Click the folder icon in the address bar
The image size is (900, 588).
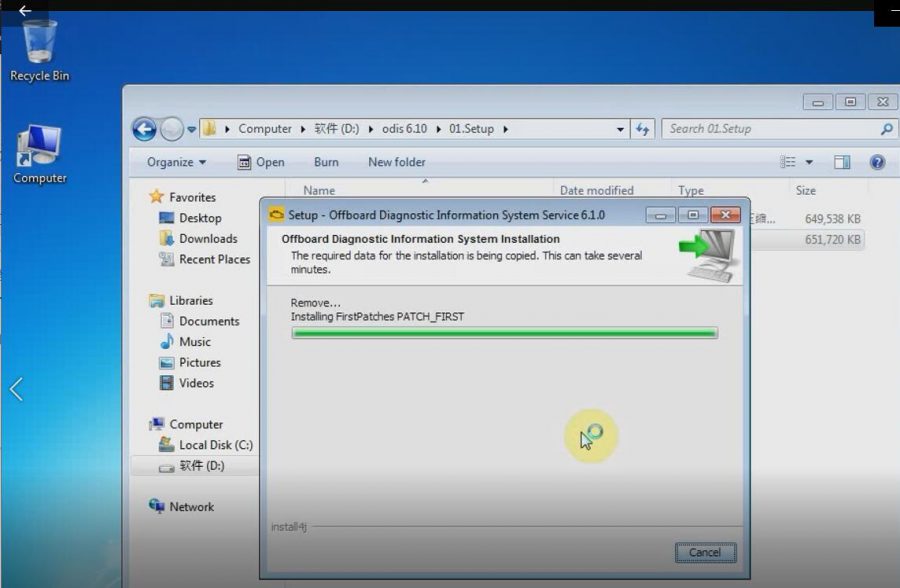tap(209, 128)
